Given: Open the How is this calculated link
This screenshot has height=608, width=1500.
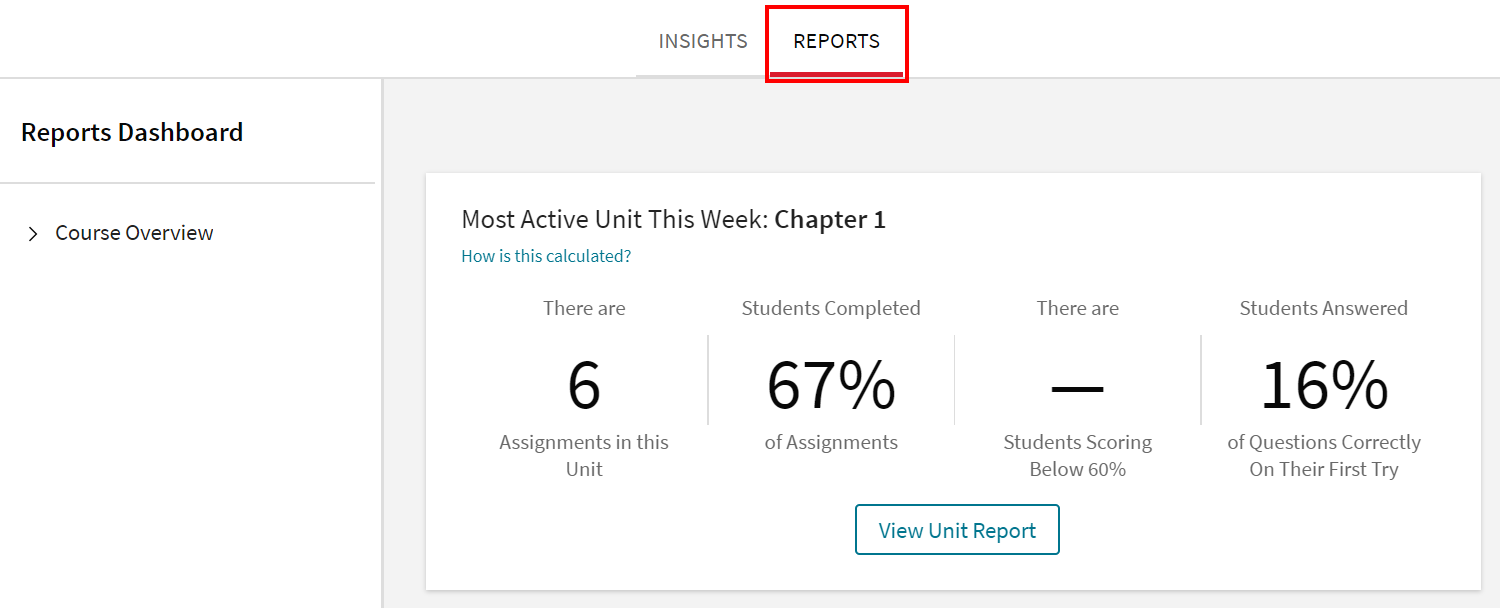Looking at the screenshot, I should point(546,256).
